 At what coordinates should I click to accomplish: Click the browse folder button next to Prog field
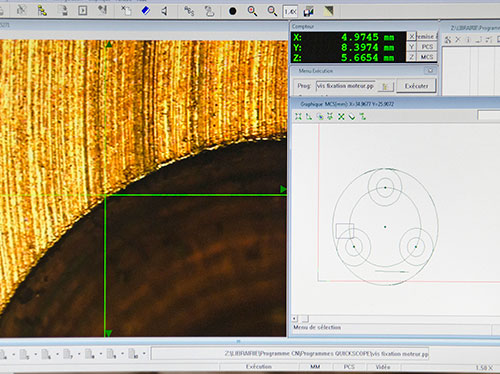pos(386,87)
